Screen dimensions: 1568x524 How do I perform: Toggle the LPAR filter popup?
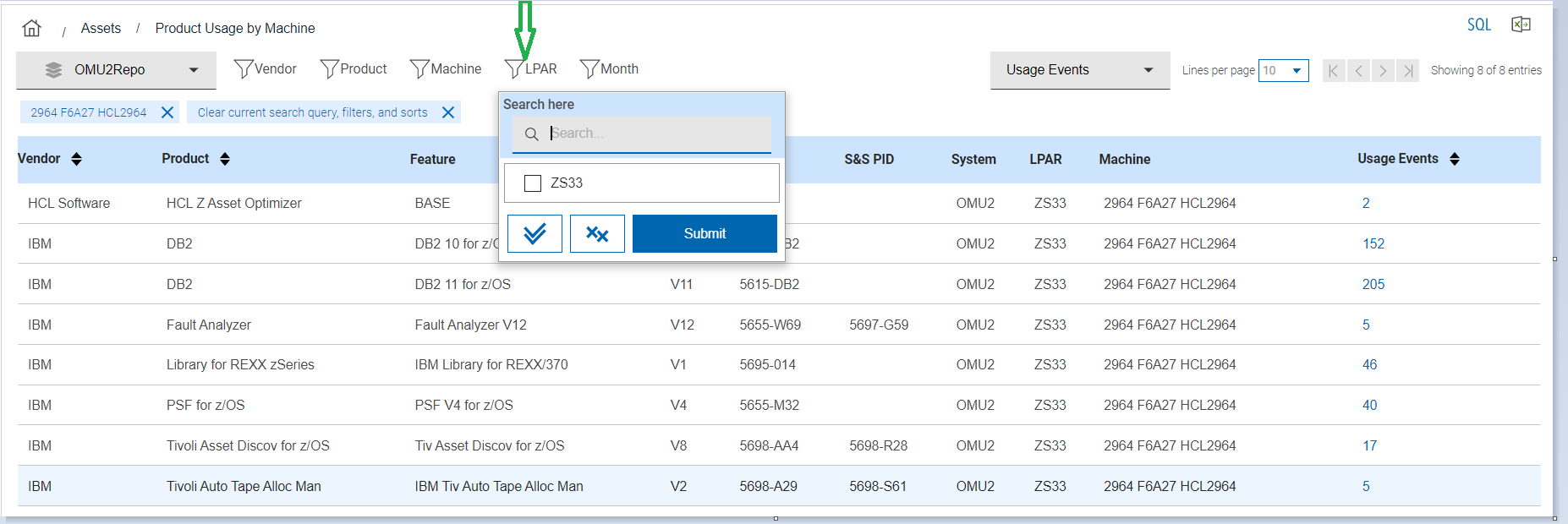(x=530, y=69)
